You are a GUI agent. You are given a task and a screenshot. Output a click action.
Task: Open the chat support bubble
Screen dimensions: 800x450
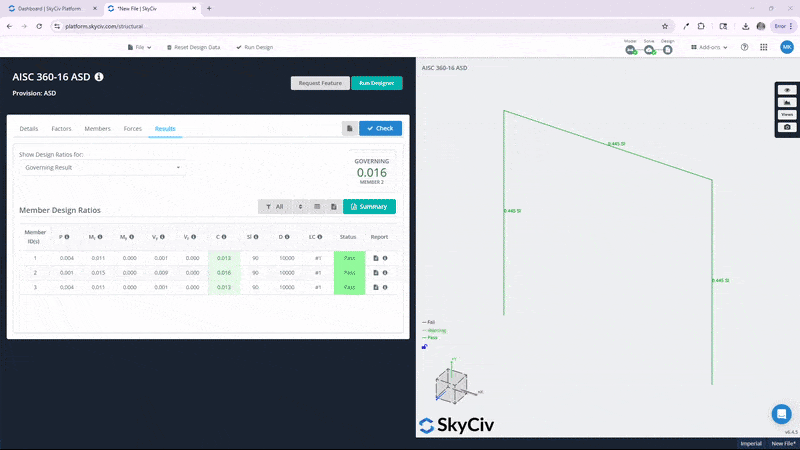pos(781,413)
